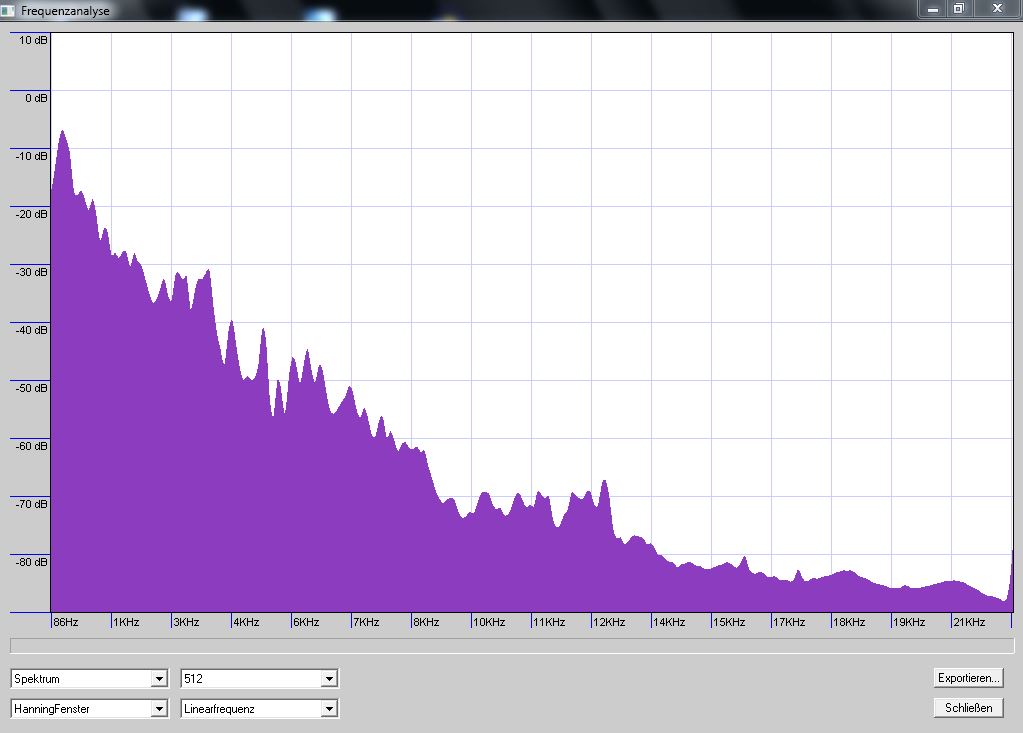The height and width of the screenshot is (733, 1023).
Task: Click the -80 dB level label
Action: click(31, 563)
